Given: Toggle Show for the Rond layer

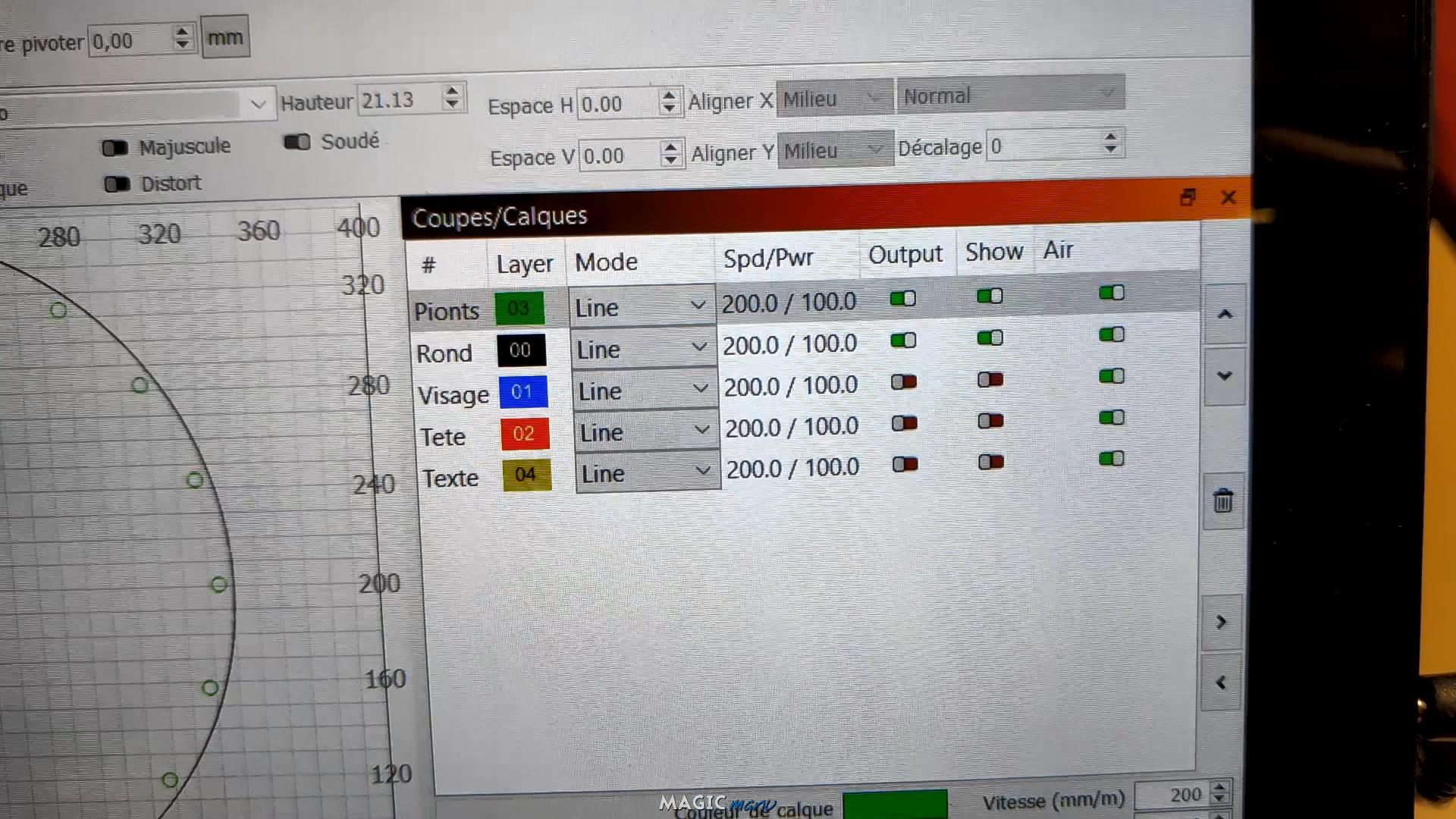Looking at the screenshot, I should click(x=990, y=337).
